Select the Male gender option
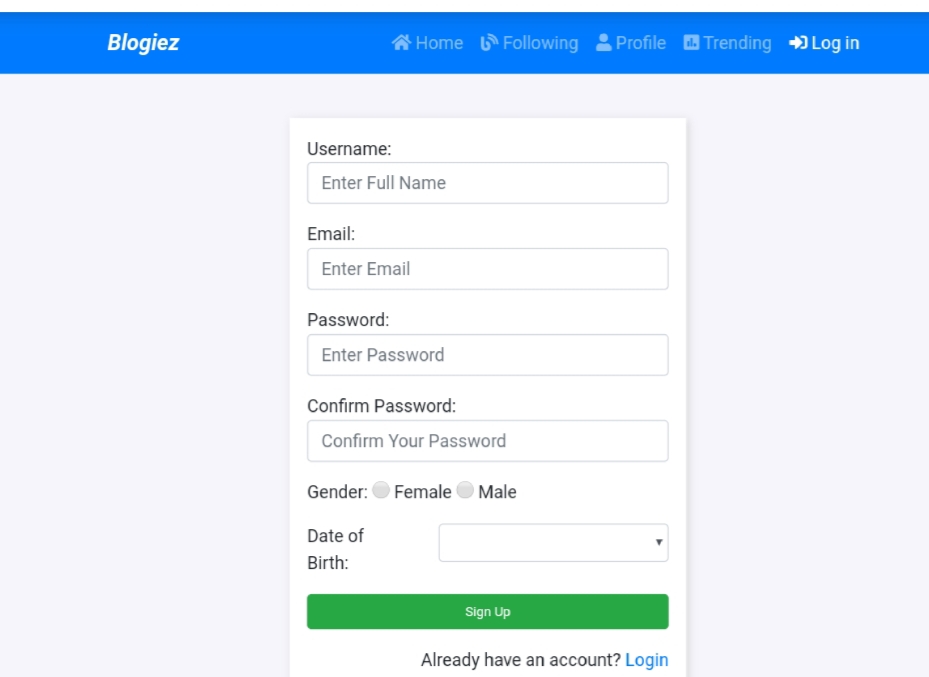 coord(465,490)
